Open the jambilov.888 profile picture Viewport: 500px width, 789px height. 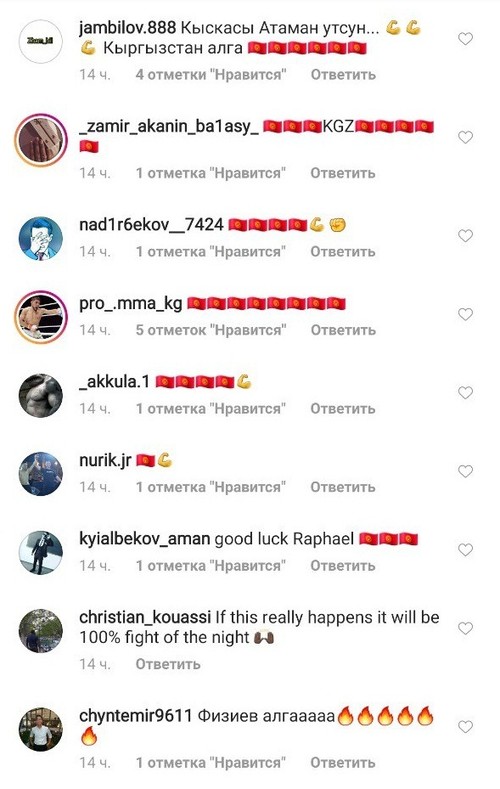point(40,41)
